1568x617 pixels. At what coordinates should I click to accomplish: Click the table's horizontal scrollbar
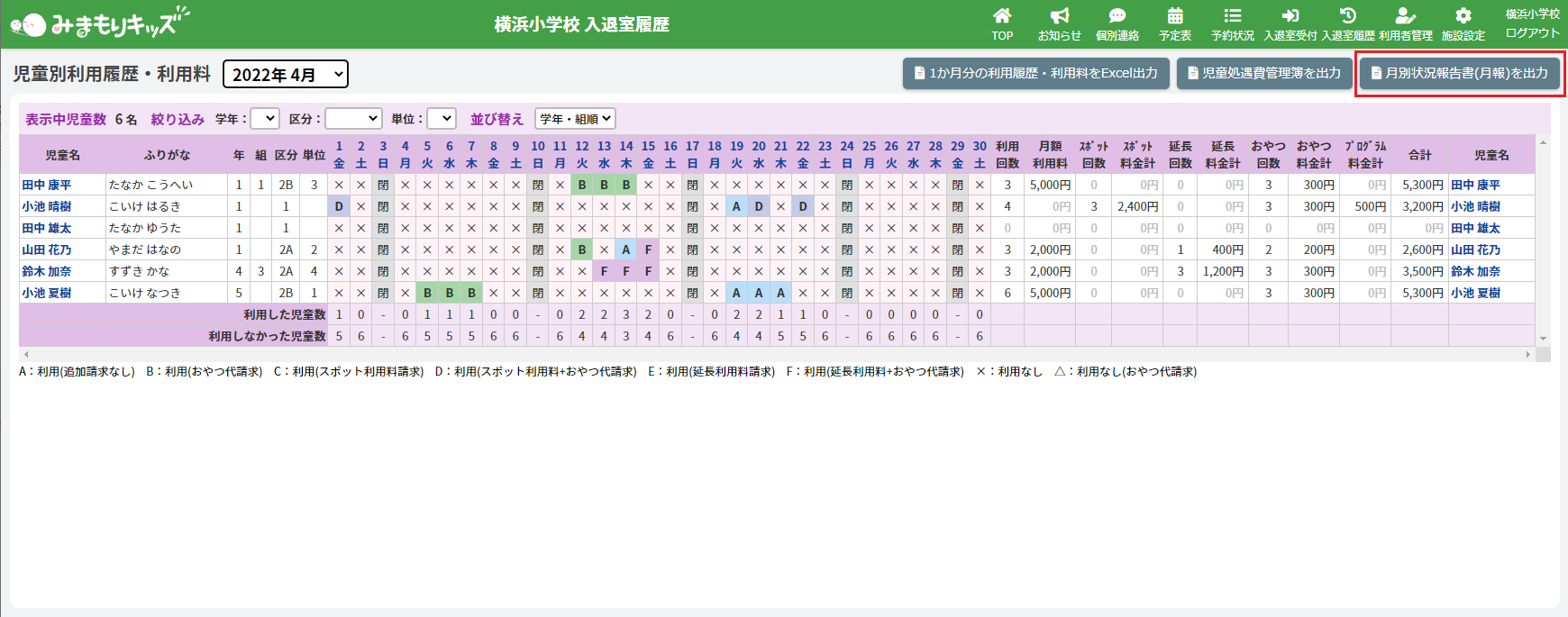tap(775, 355)
